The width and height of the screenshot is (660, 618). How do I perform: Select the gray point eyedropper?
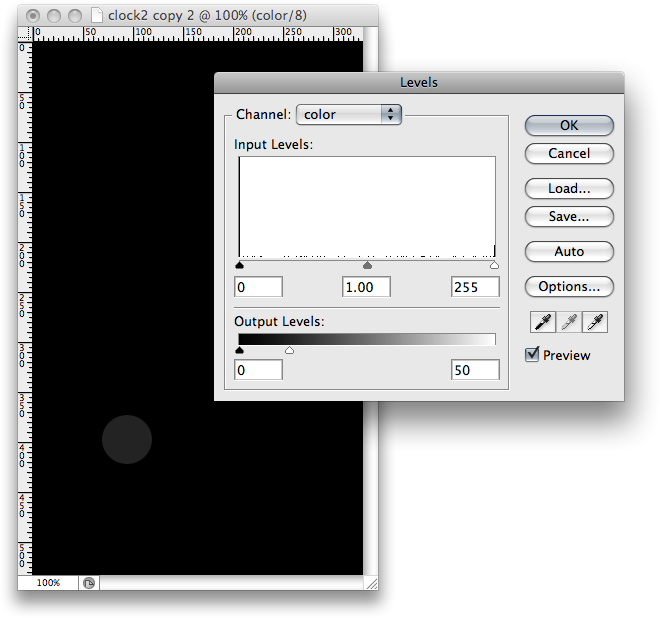click(569, 322)
